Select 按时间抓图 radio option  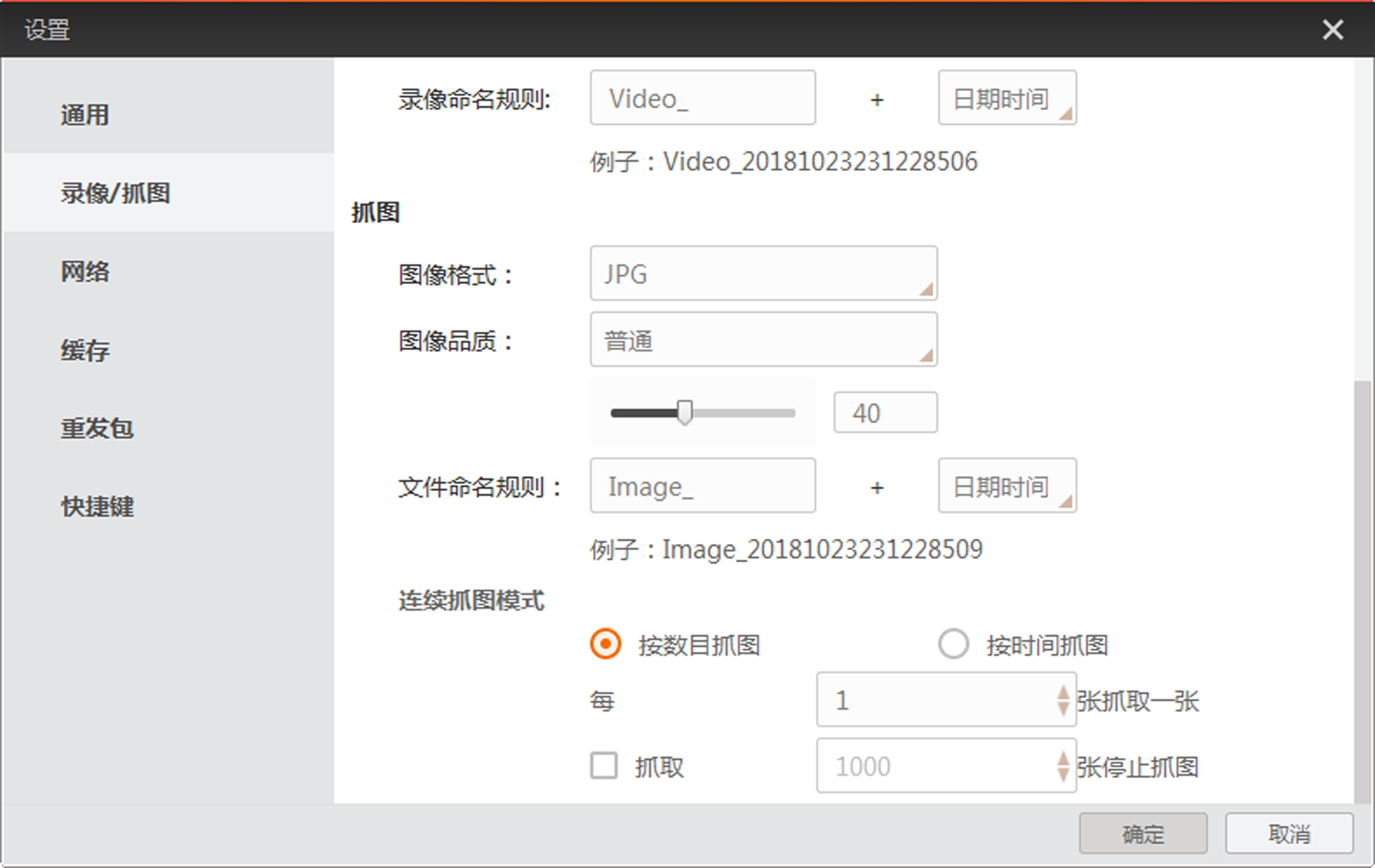953,644
